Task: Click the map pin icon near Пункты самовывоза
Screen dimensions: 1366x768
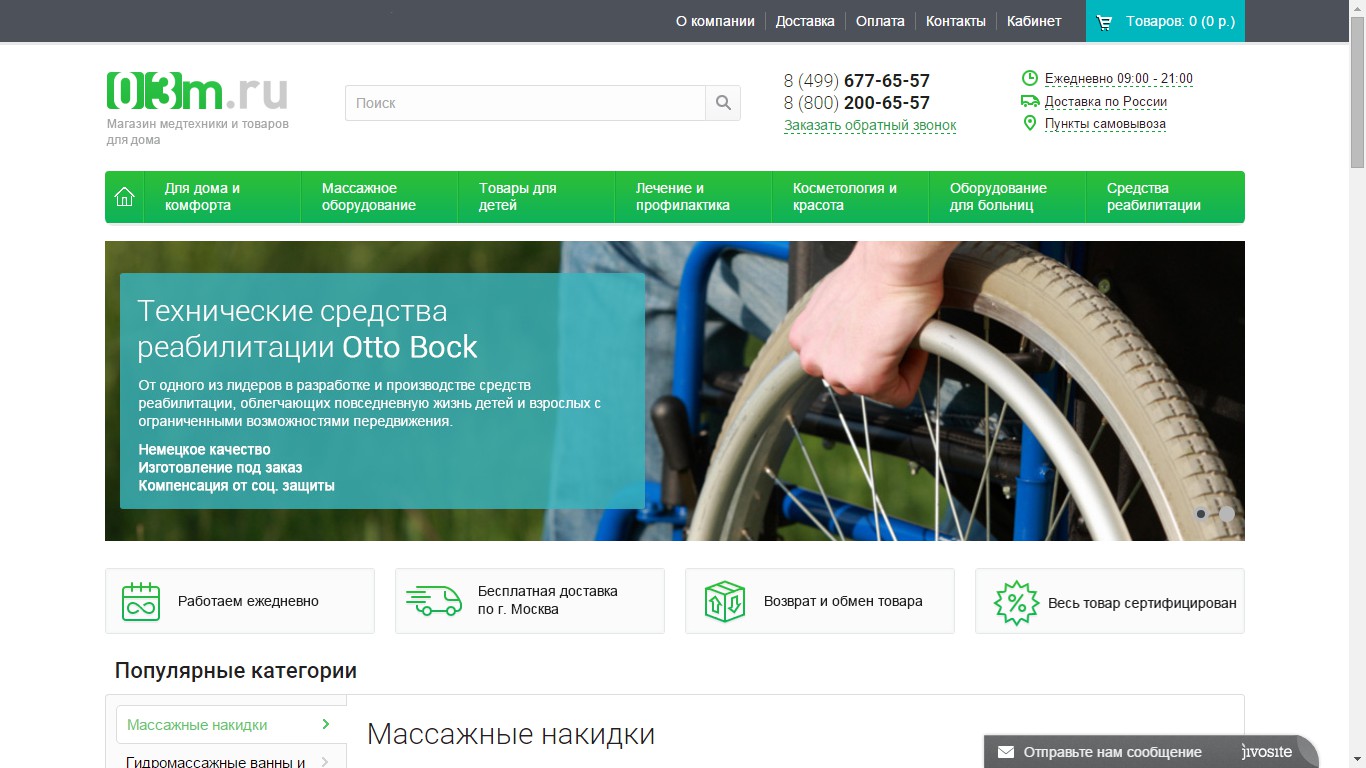Action: tap(1030, 123)
